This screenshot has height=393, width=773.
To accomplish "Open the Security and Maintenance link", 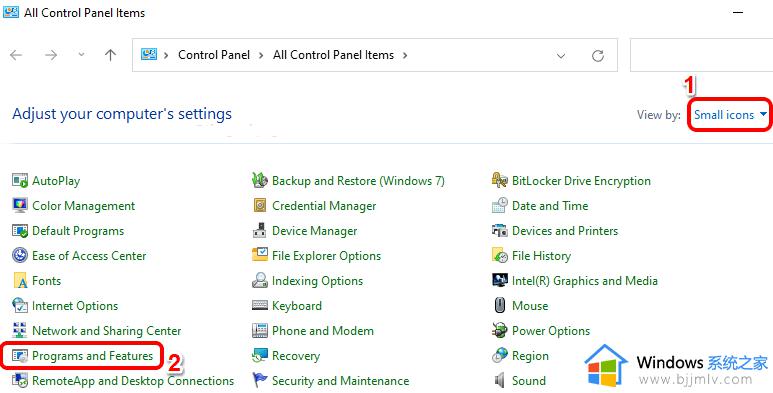I will tap(341, 381).
